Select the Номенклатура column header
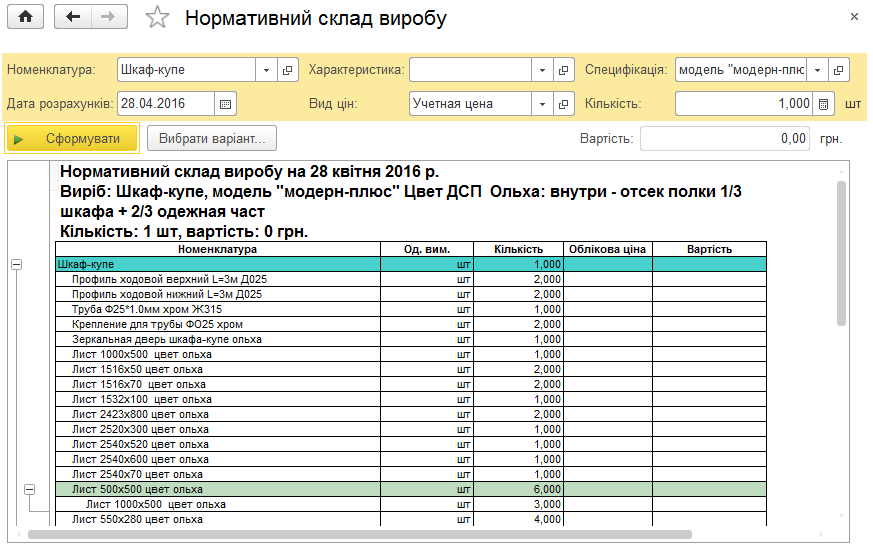The image size is (873, 549). 218,249
